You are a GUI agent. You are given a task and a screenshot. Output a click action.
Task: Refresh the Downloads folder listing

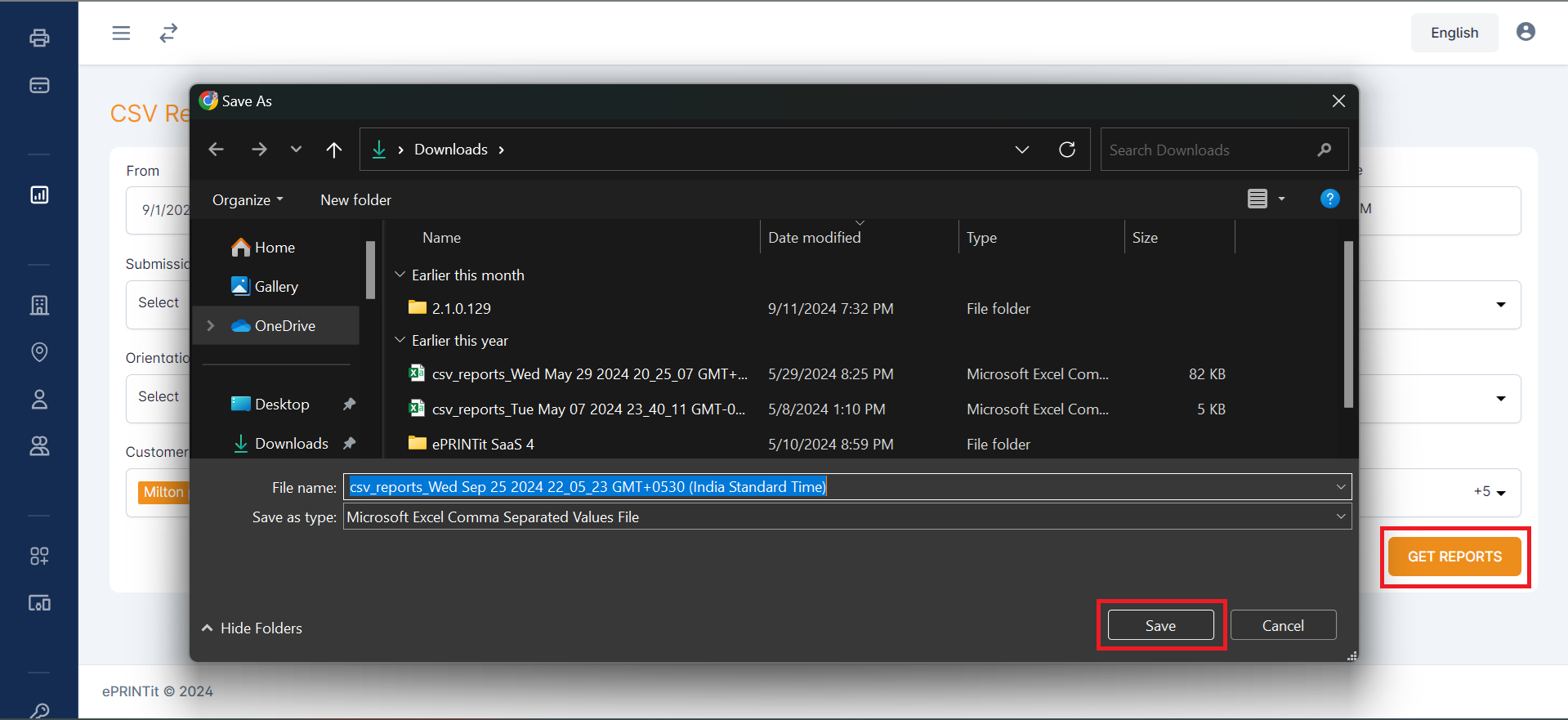click(x=1066, y=150)
